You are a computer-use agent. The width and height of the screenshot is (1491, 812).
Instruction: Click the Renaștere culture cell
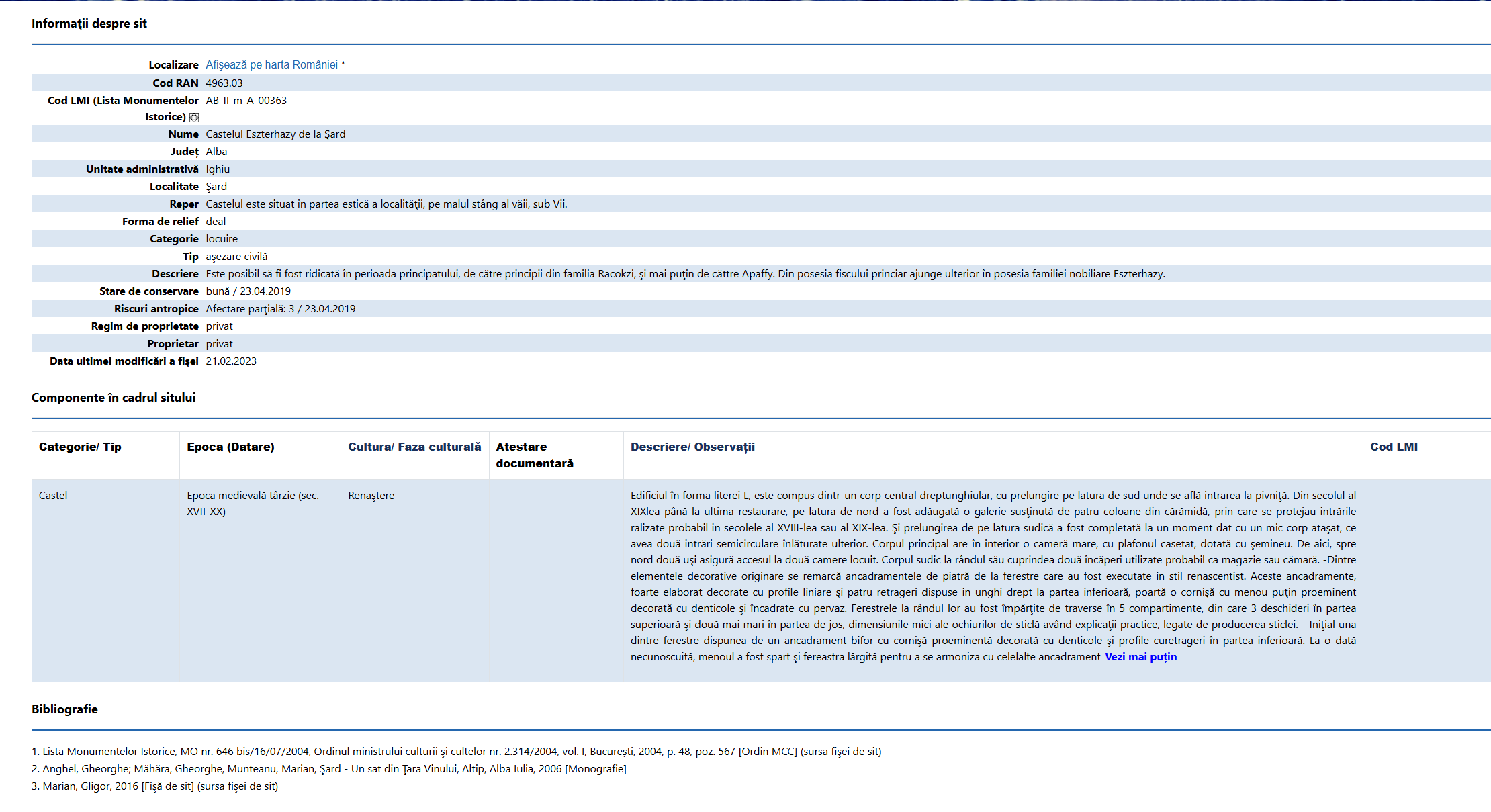click(371, 496)
